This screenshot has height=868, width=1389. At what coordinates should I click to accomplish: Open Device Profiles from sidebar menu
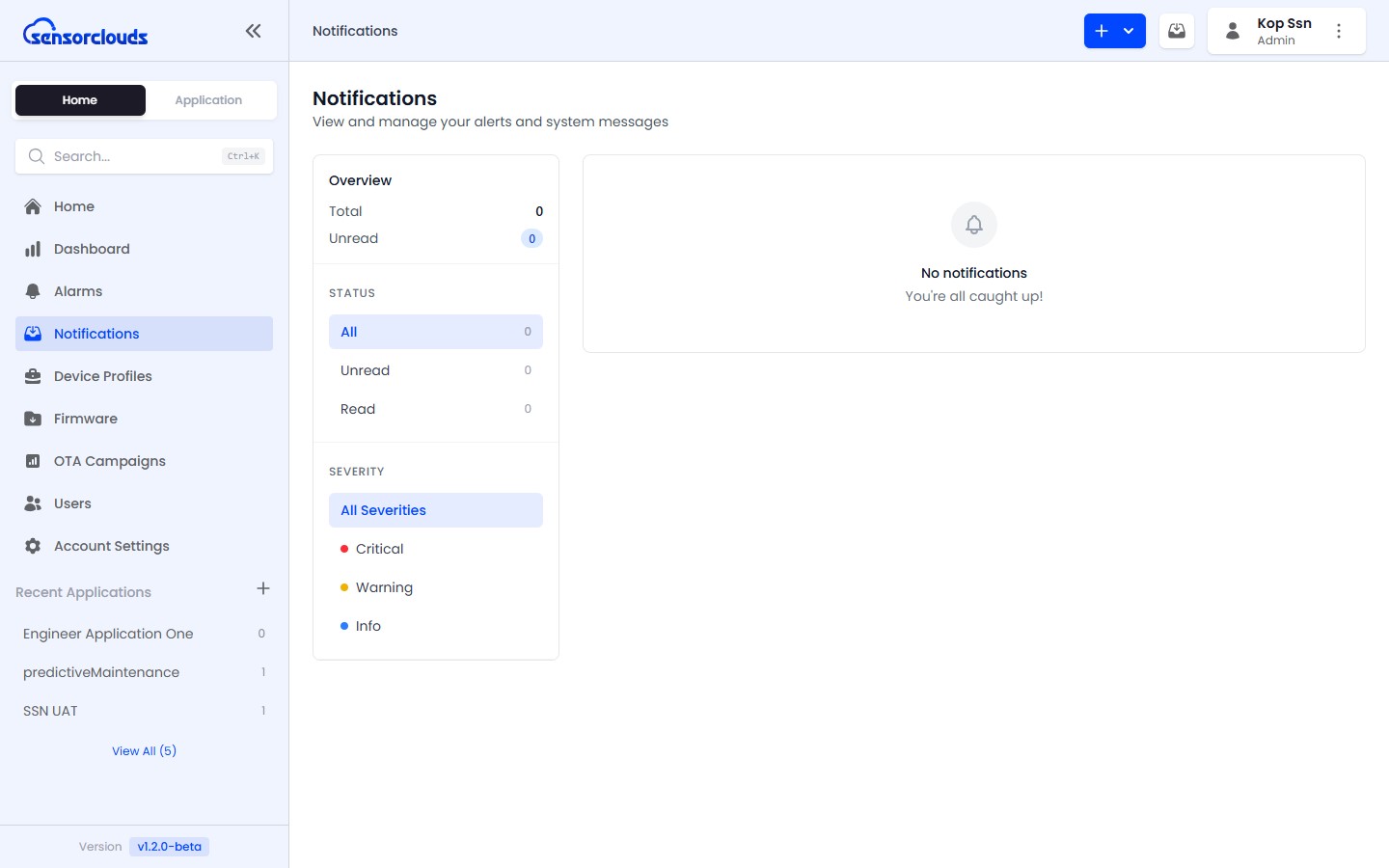[102, 376]
